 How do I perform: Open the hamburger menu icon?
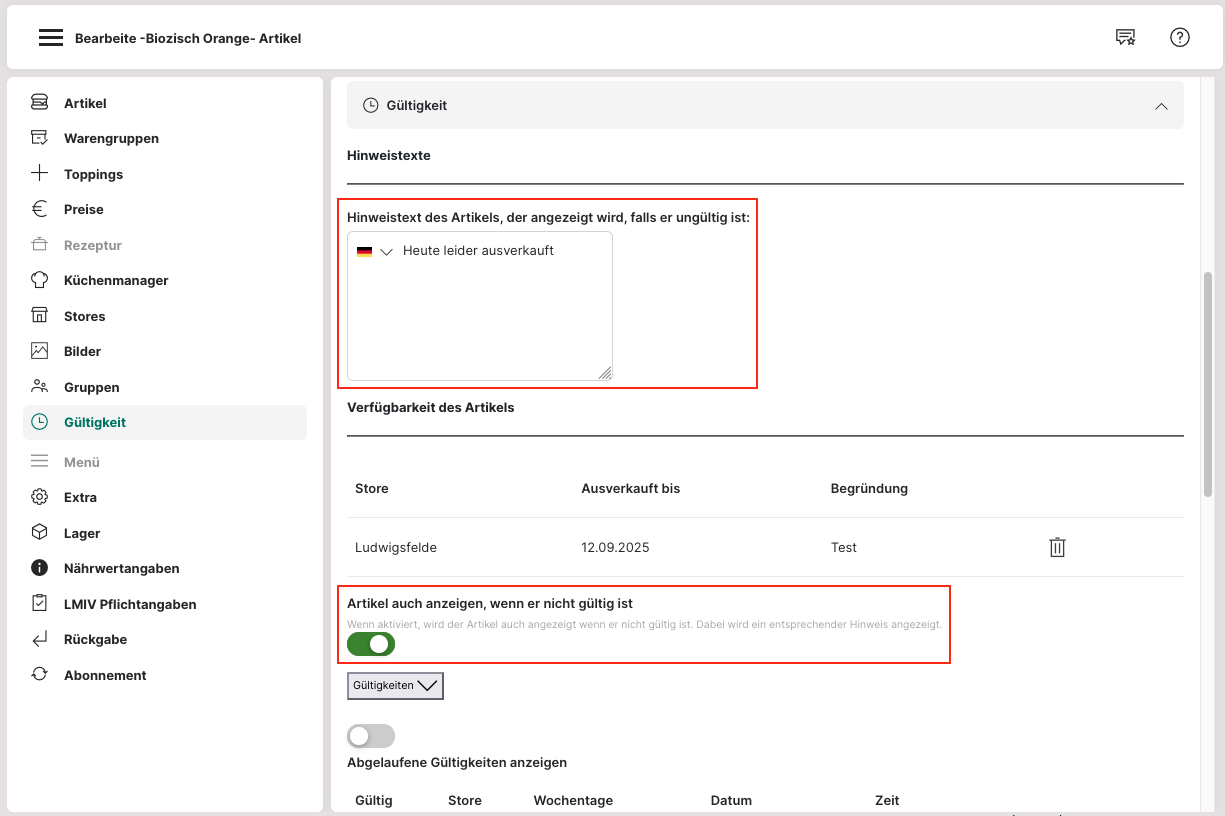point(50,38)
